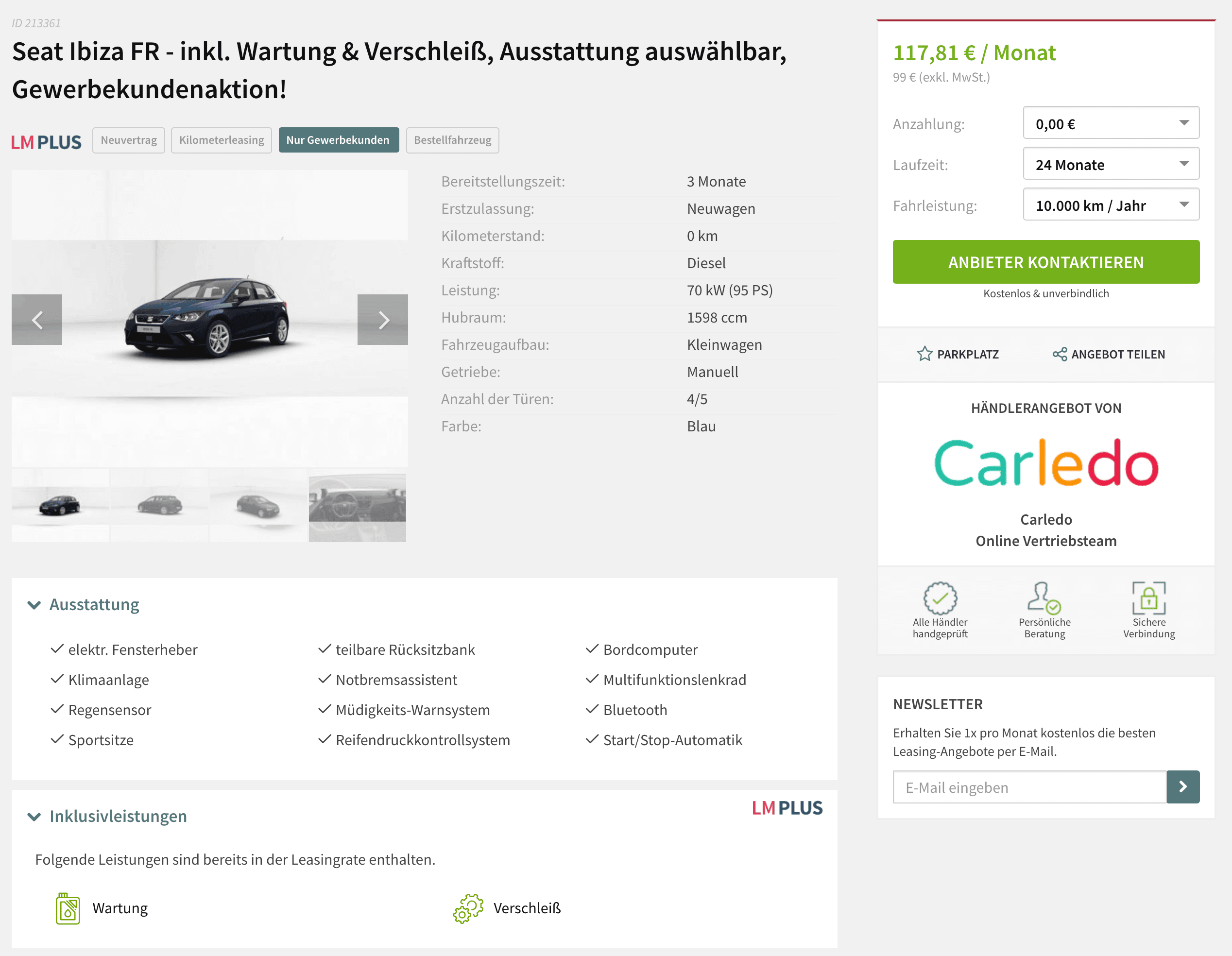The height and width of the screenshot is (956, 1232).
Task: Click the price text 117,81 € / Monat
Action: click(x=974, y=52)
